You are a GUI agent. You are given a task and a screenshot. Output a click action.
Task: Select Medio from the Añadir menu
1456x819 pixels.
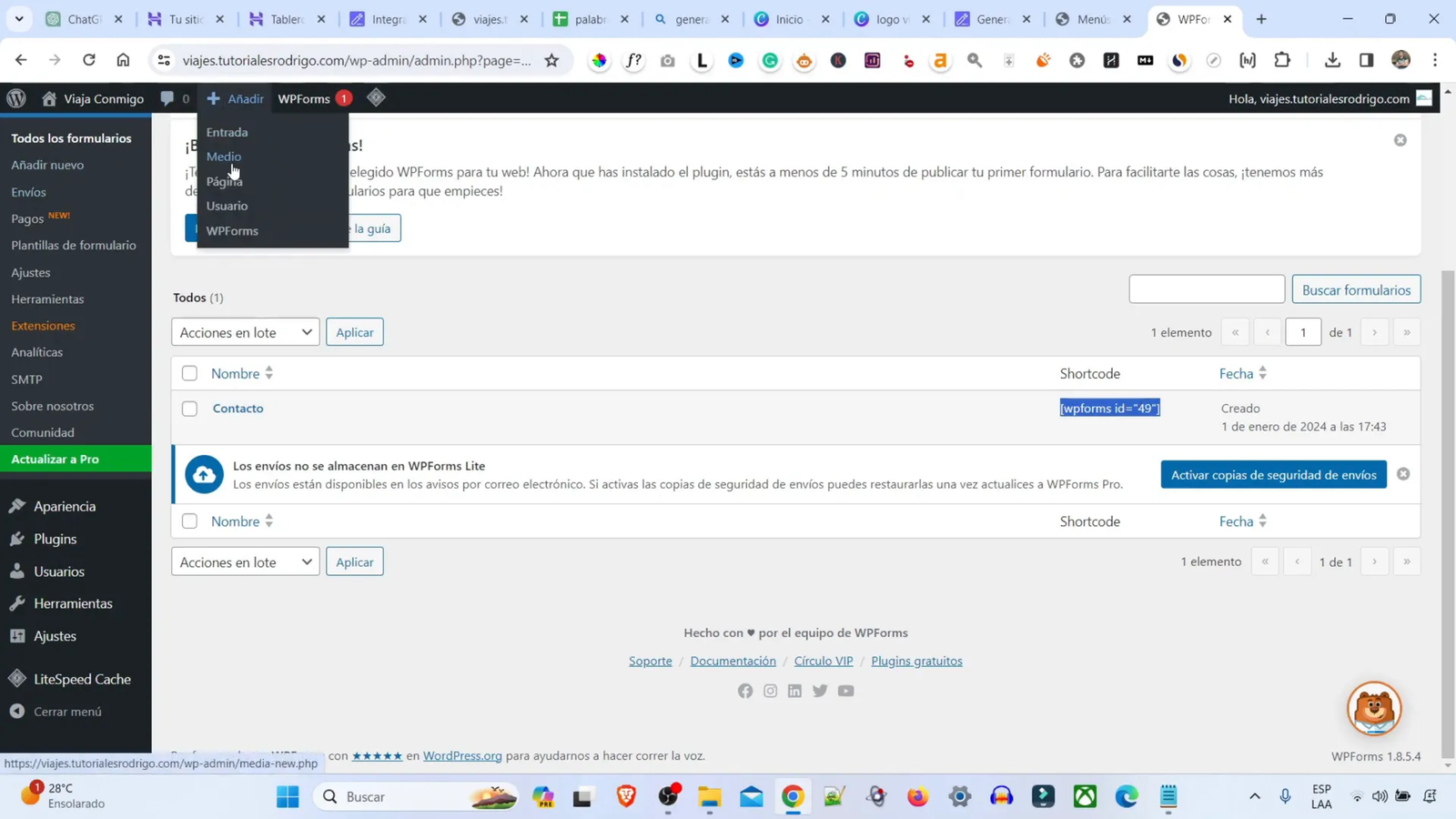(226, 156)
